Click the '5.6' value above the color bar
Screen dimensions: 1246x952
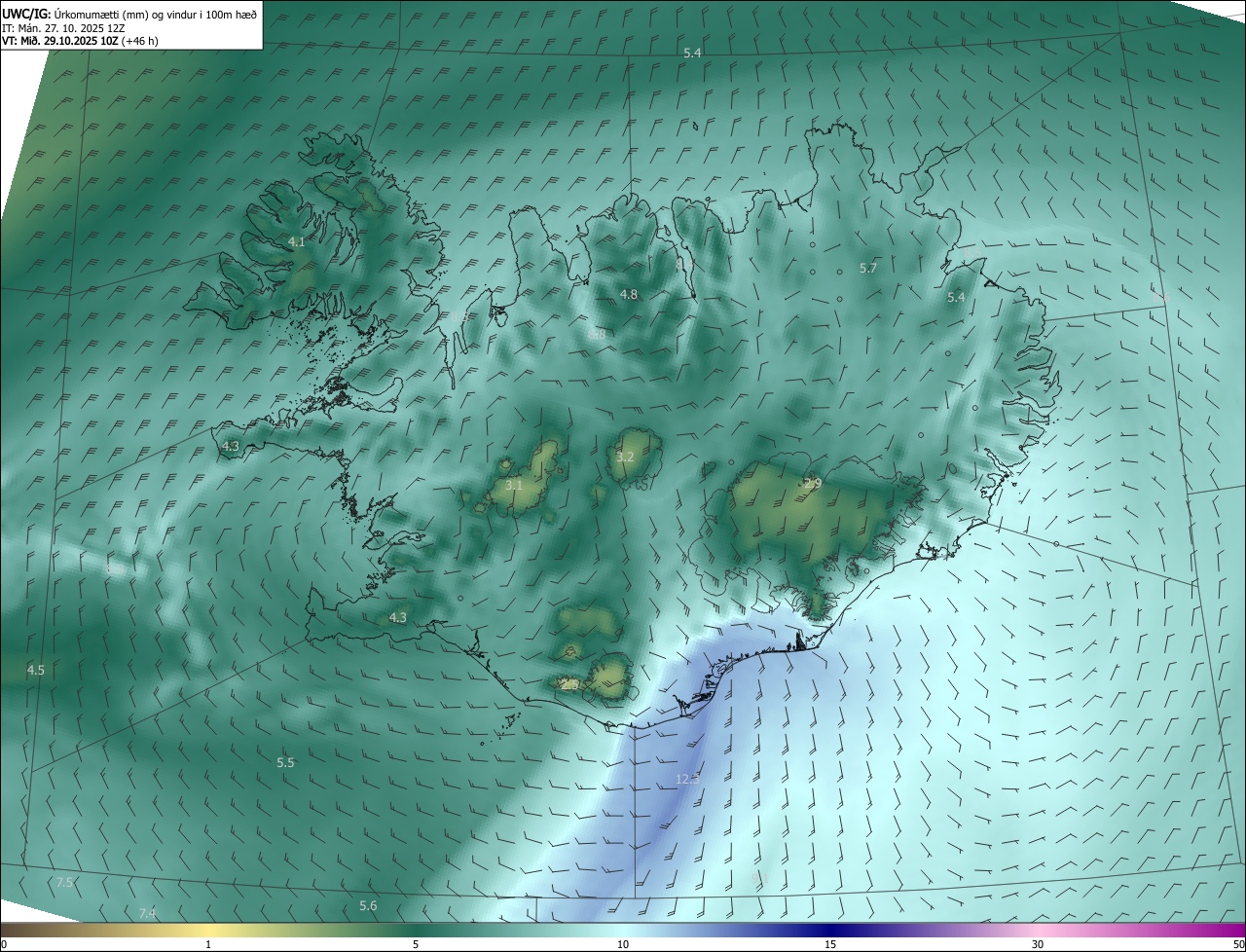tap(368, 905)
